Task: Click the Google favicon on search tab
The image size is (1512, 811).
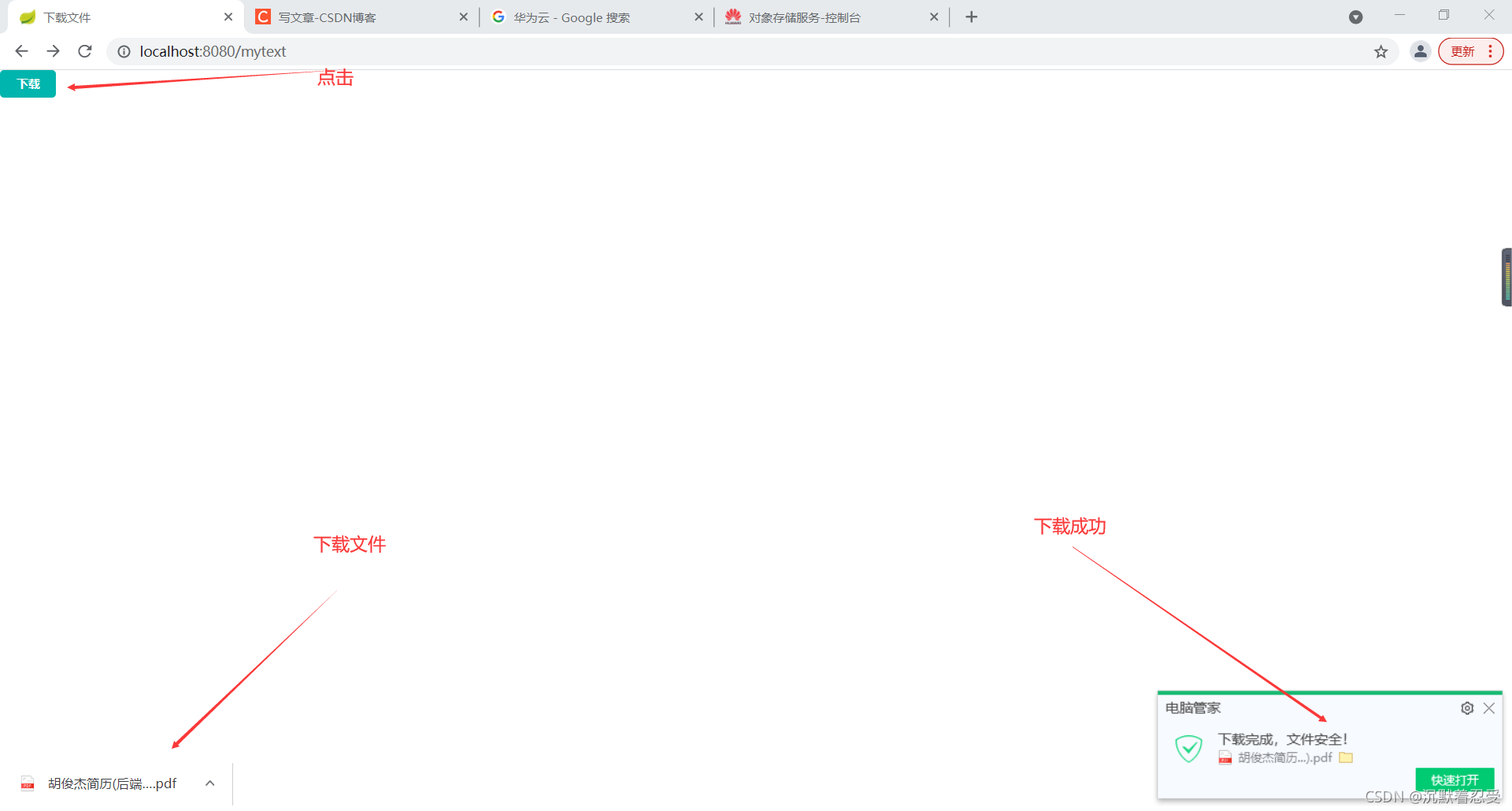Action: click(x=498, y=17)
